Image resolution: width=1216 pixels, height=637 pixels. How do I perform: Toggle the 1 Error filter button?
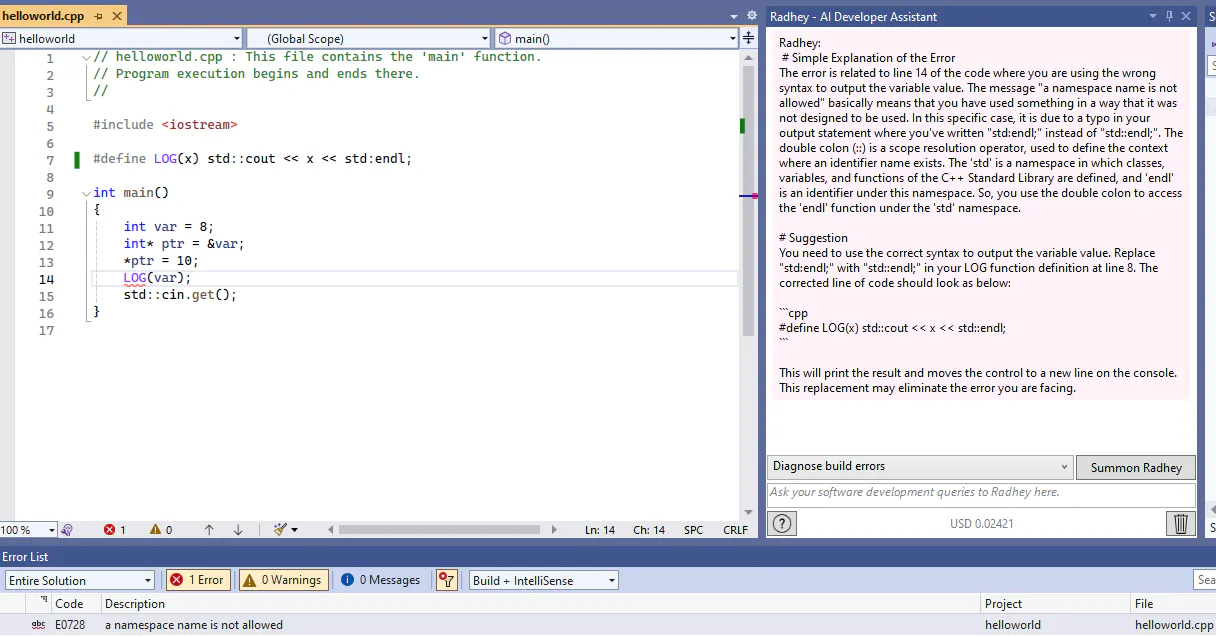(x=196, y=580)
